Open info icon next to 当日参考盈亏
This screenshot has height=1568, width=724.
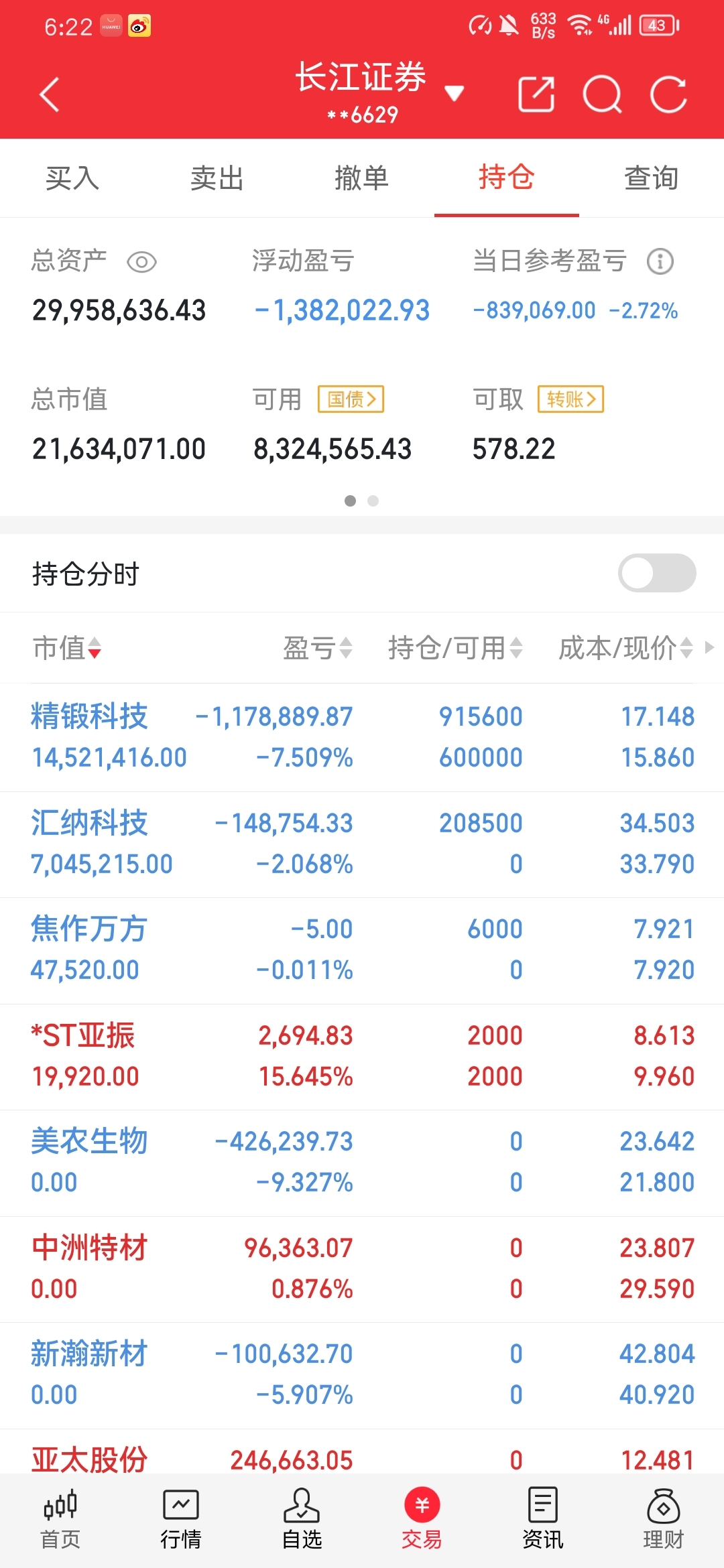pos(660,261)
